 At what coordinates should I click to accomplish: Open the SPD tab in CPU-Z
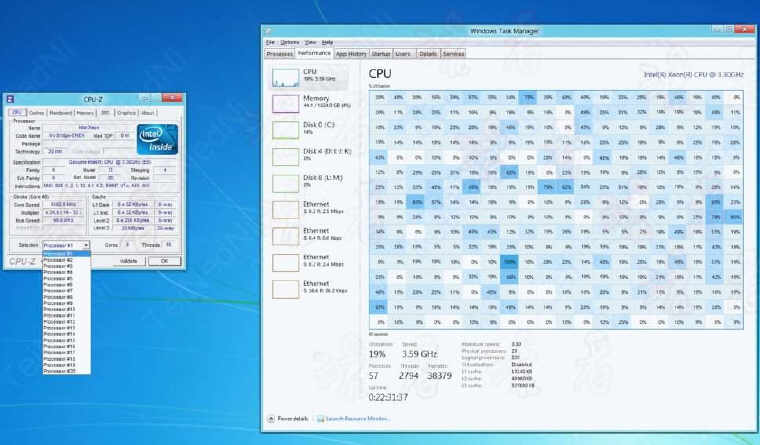106,113
